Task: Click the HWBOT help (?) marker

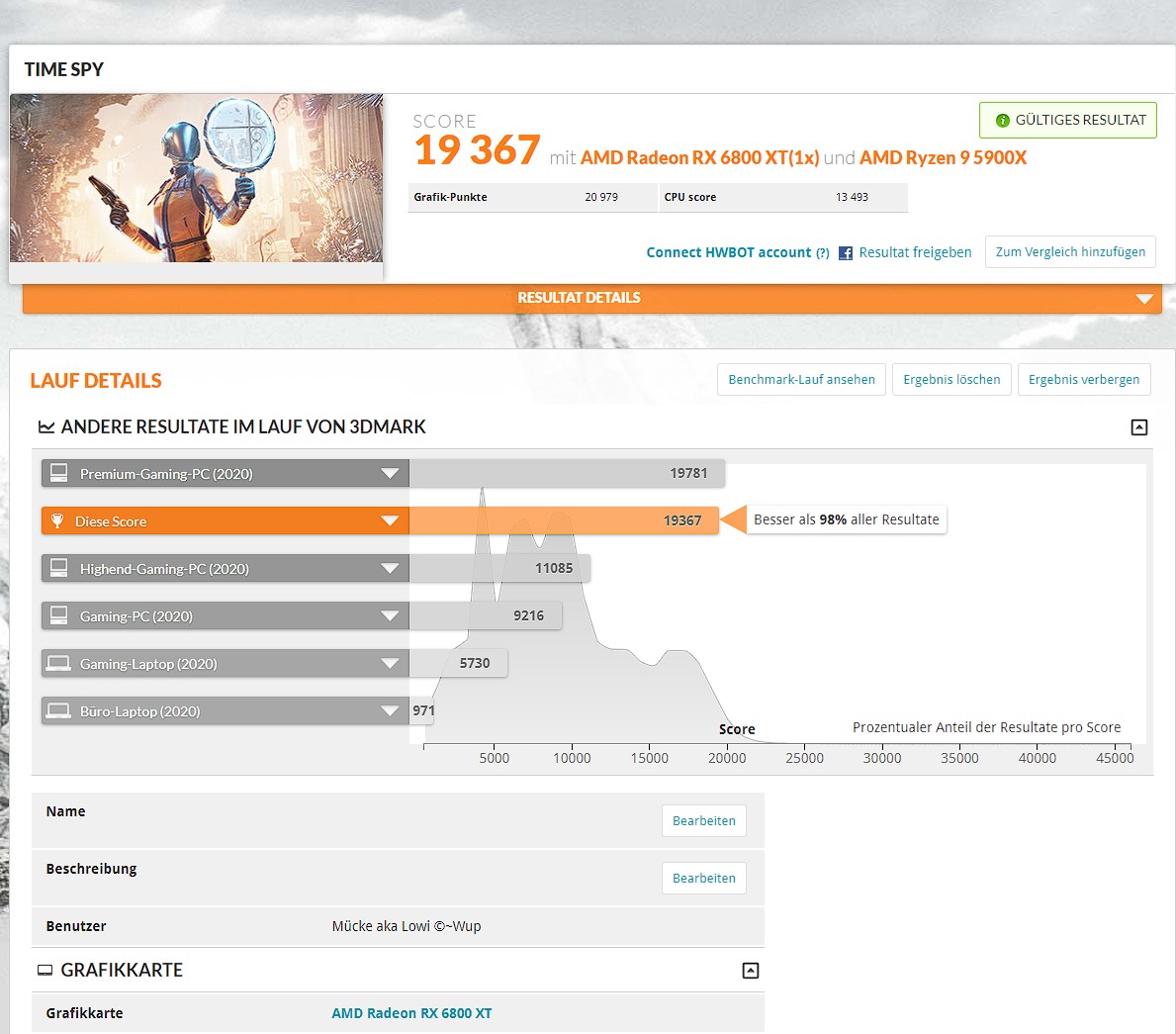Action: (823, 253)
